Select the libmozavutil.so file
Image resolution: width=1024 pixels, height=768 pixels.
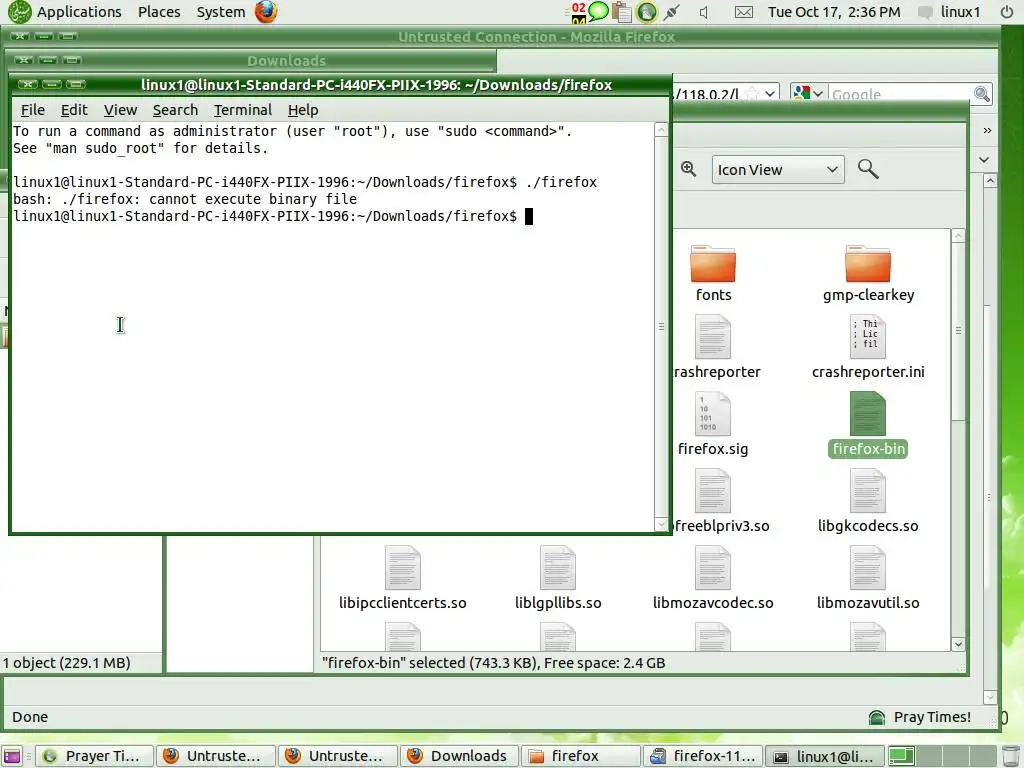[867, 579]
